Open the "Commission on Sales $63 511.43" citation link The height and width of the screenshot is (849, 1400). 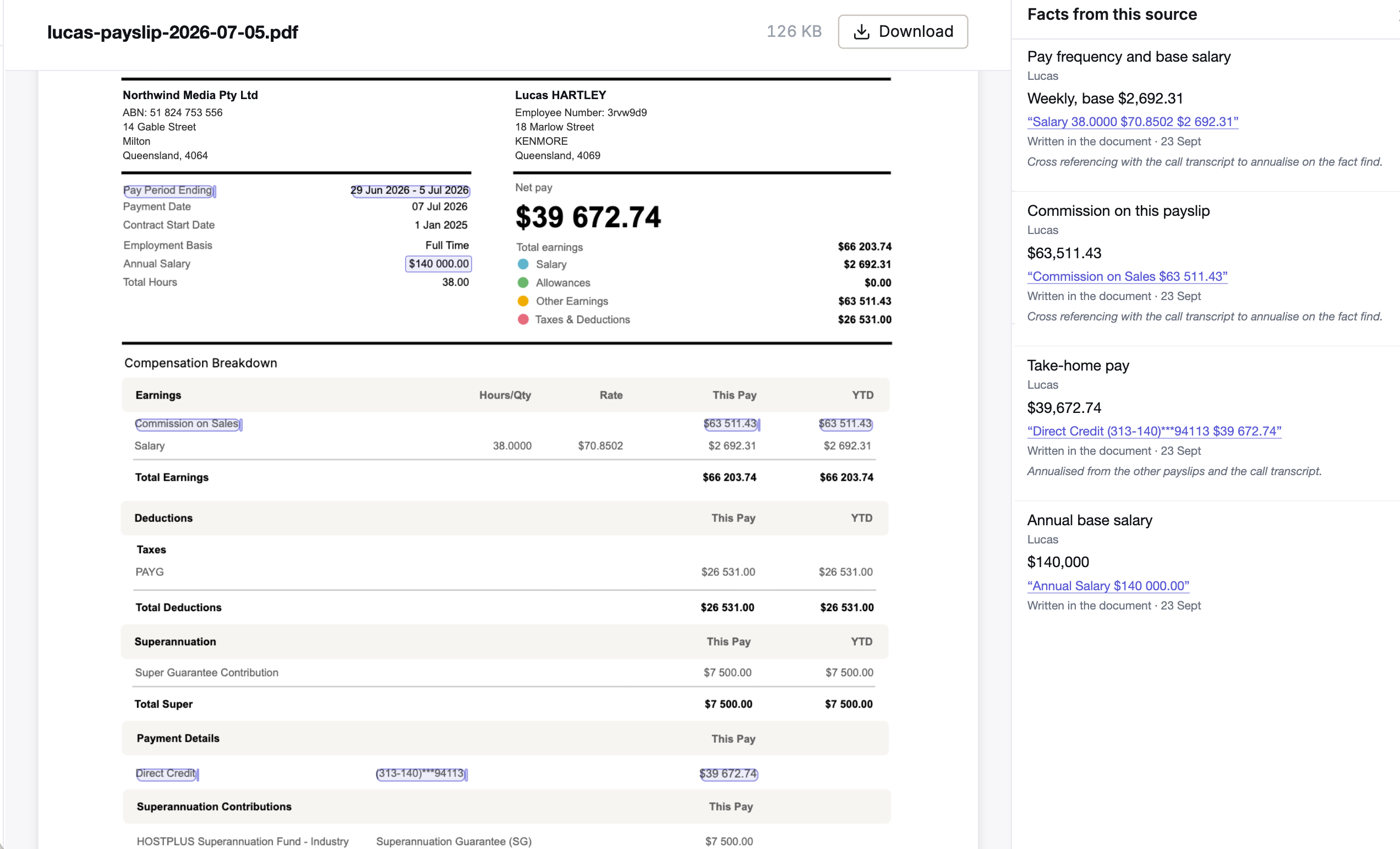tap(1127, 276)
